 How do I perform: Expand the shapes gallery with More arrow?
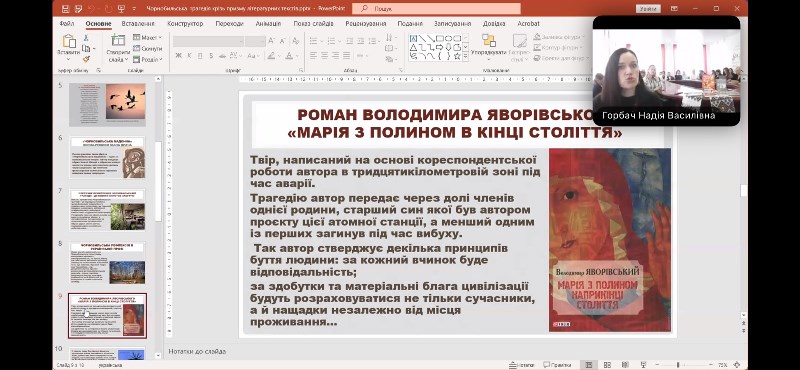[465, 56]
